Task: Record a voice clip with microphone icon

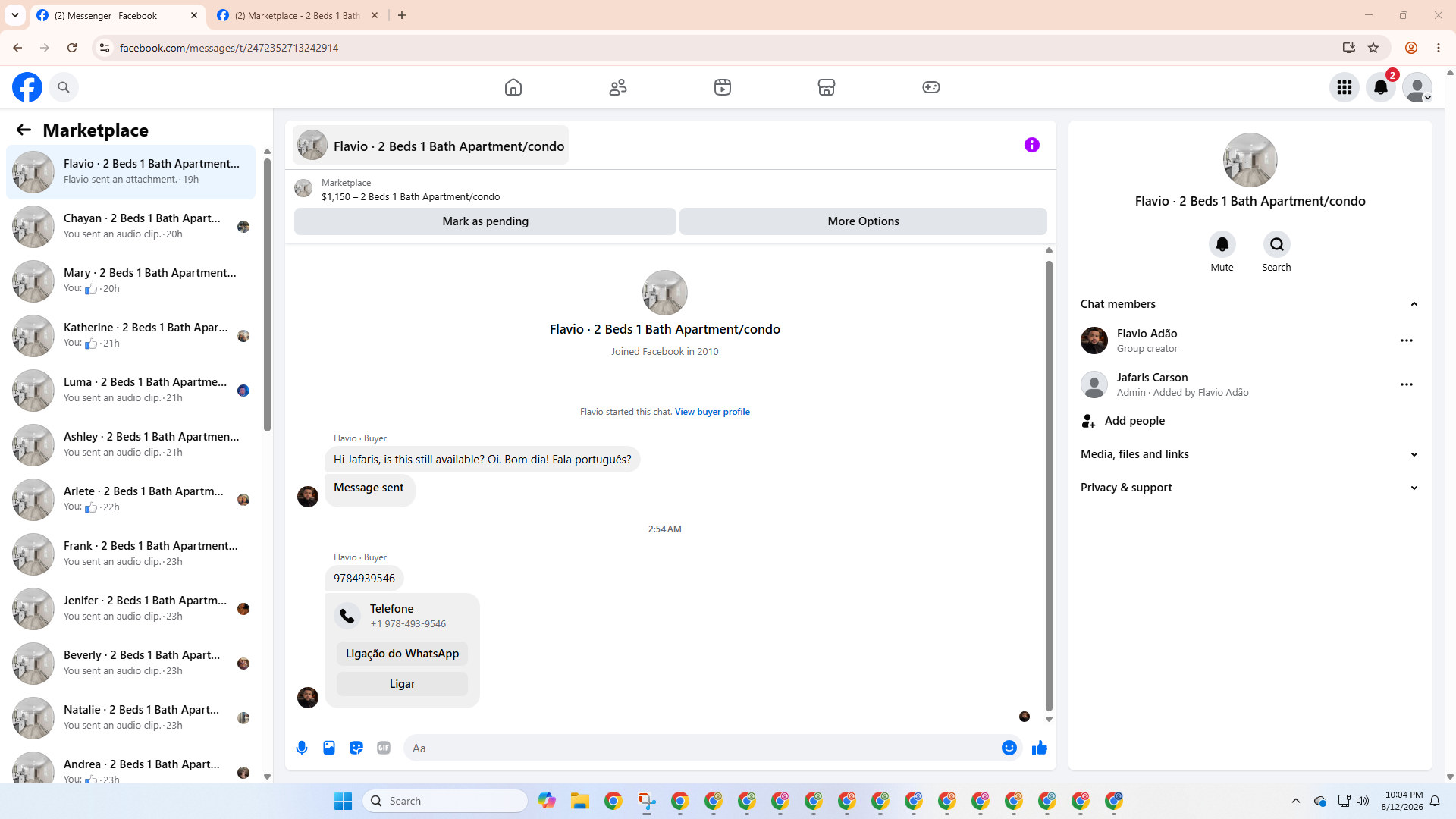Action: [302, 748]
